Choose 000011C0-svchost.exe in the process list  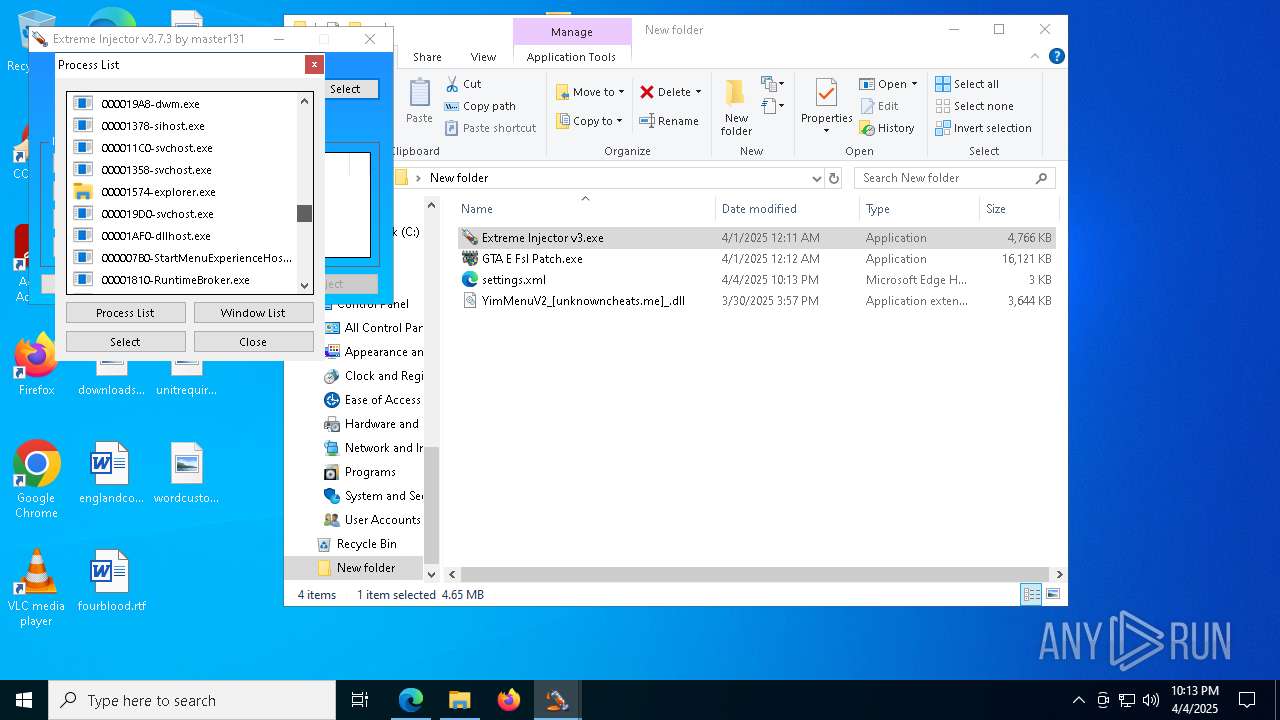tap(157, 148)
